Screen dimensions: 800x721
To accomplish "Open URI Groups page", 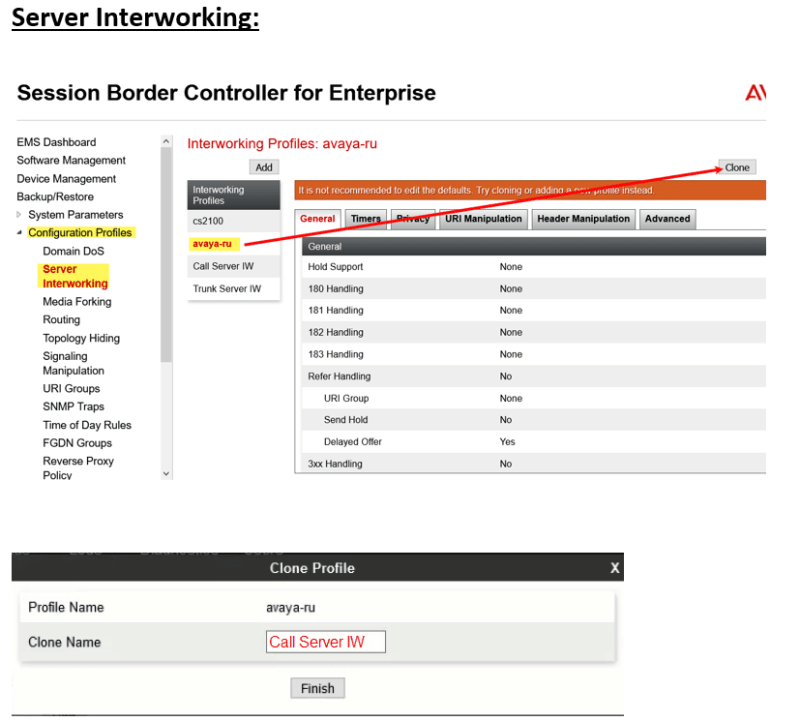I will pos(71,388).
